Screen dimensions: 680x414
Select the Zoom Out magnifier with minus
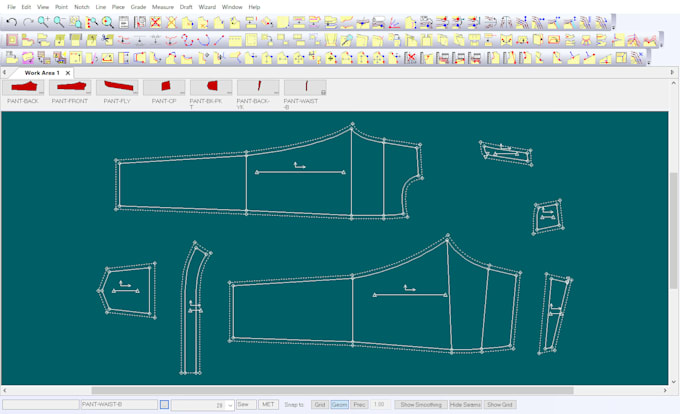59,22
